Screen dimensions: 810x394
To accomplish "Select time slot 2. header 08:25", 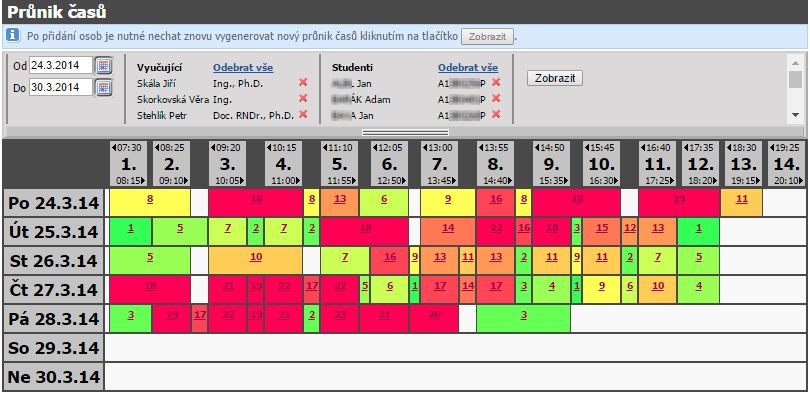I will pyautogui.click(x=172, y=164).
